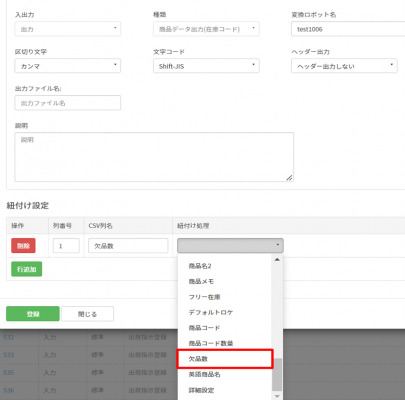Choose フリー在庫 in the dropdown list

point(225,297)
